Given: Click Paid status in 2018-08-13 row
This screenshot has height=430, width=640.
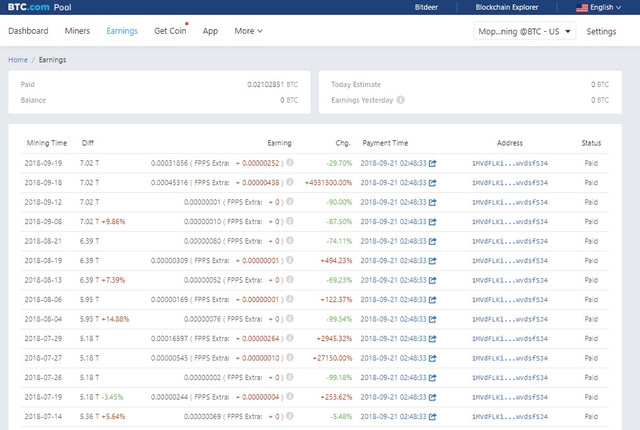Looking at the screenshot, I should 591,280.
